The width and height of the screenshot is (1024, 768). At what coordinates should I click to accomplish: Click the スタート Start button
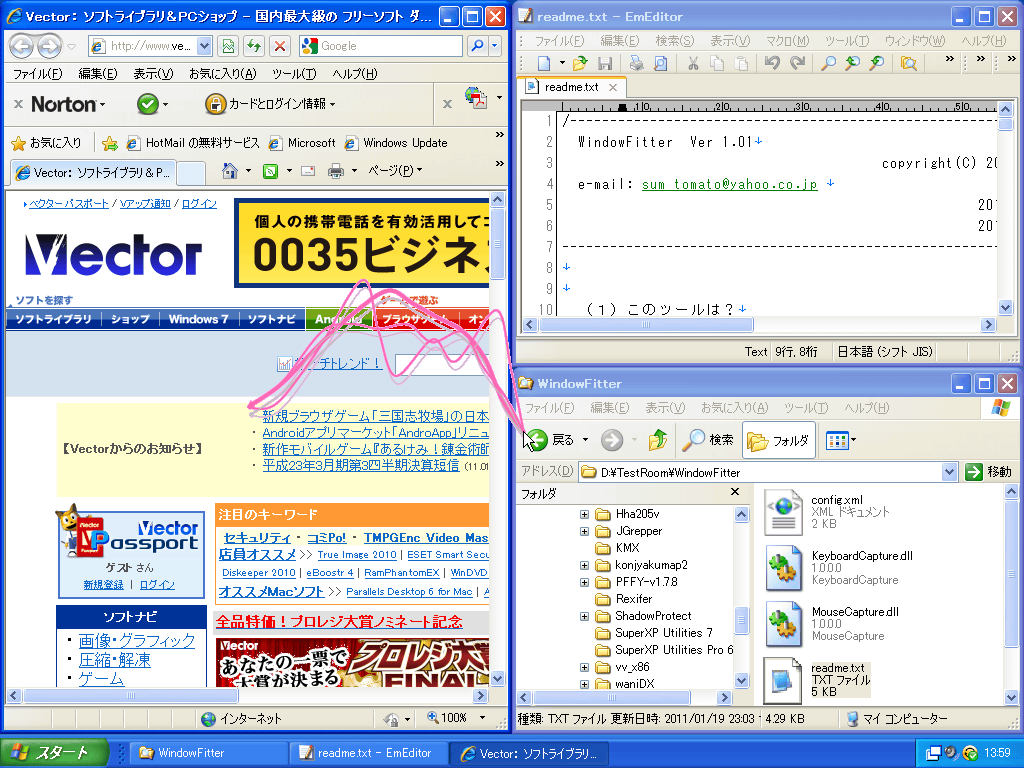click(55, 752)
